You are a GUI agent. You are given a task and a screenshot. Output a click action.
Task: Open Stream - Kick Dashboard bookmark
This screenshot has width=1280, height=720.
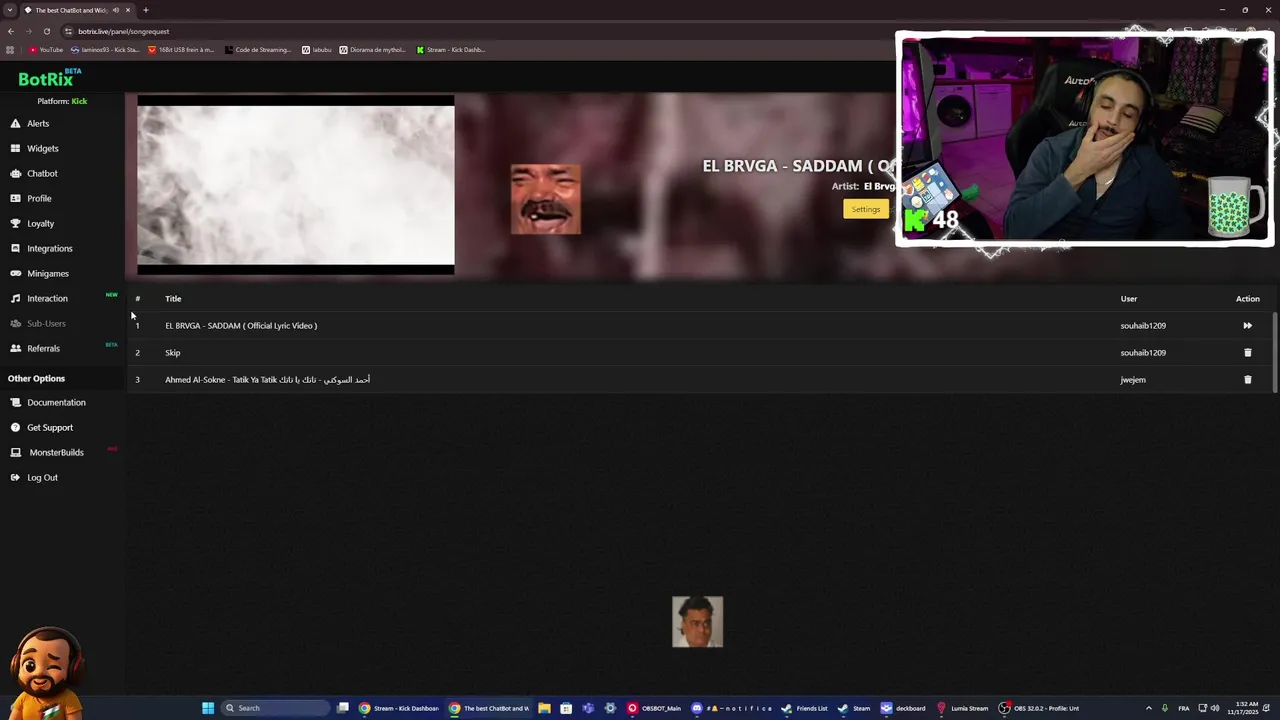coord(451,49)
